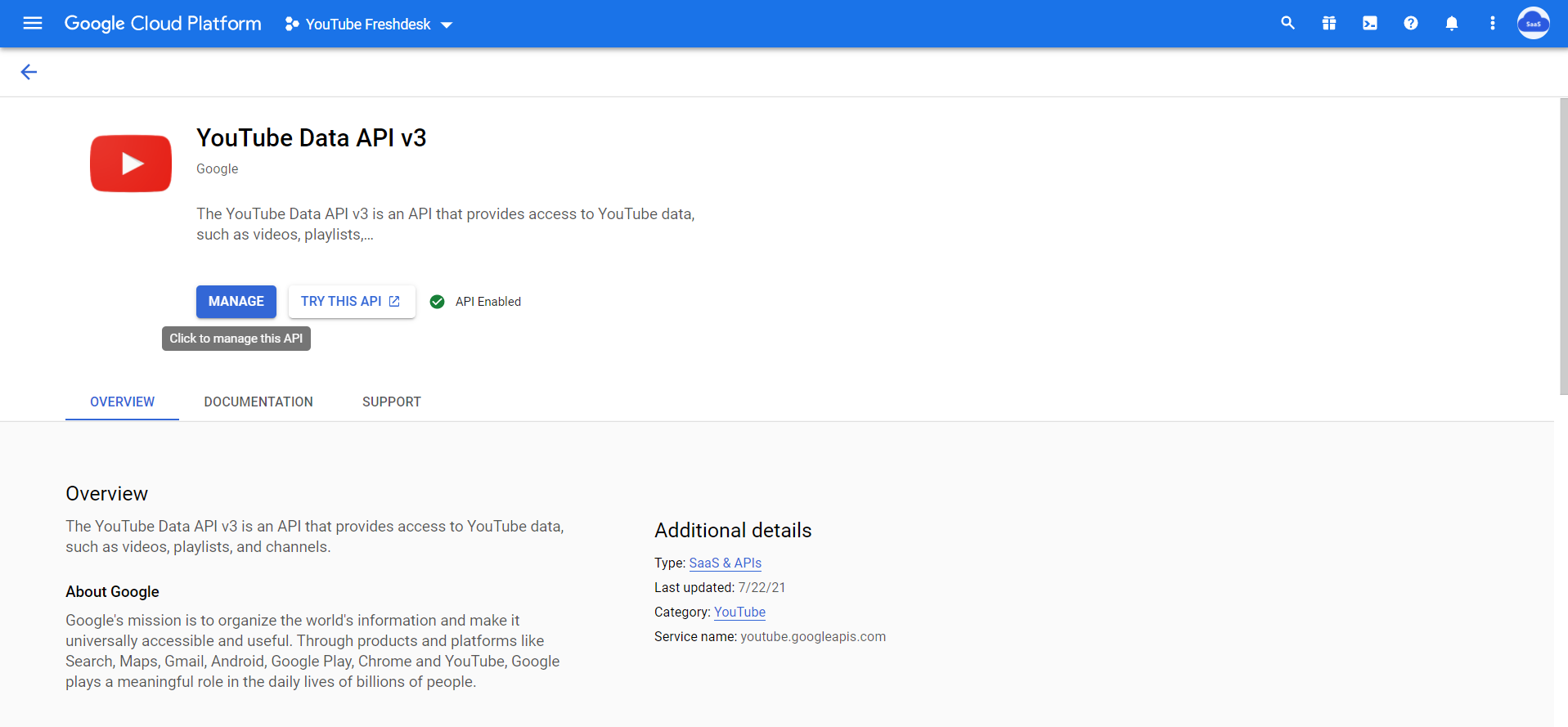
Task: Switch to the DOCUMENTATION tab
Action: [x=258, y=402]
